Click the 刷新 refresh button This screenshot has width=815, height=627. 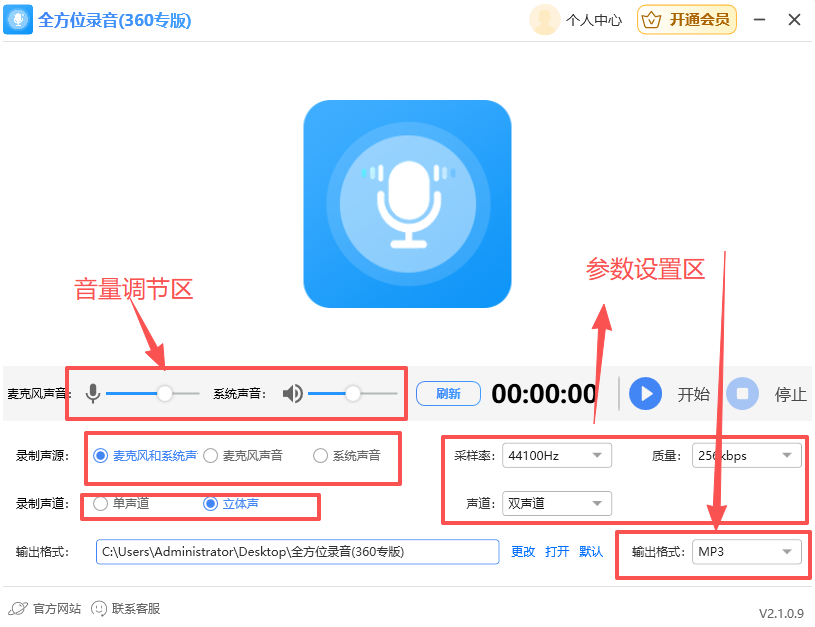448,394
